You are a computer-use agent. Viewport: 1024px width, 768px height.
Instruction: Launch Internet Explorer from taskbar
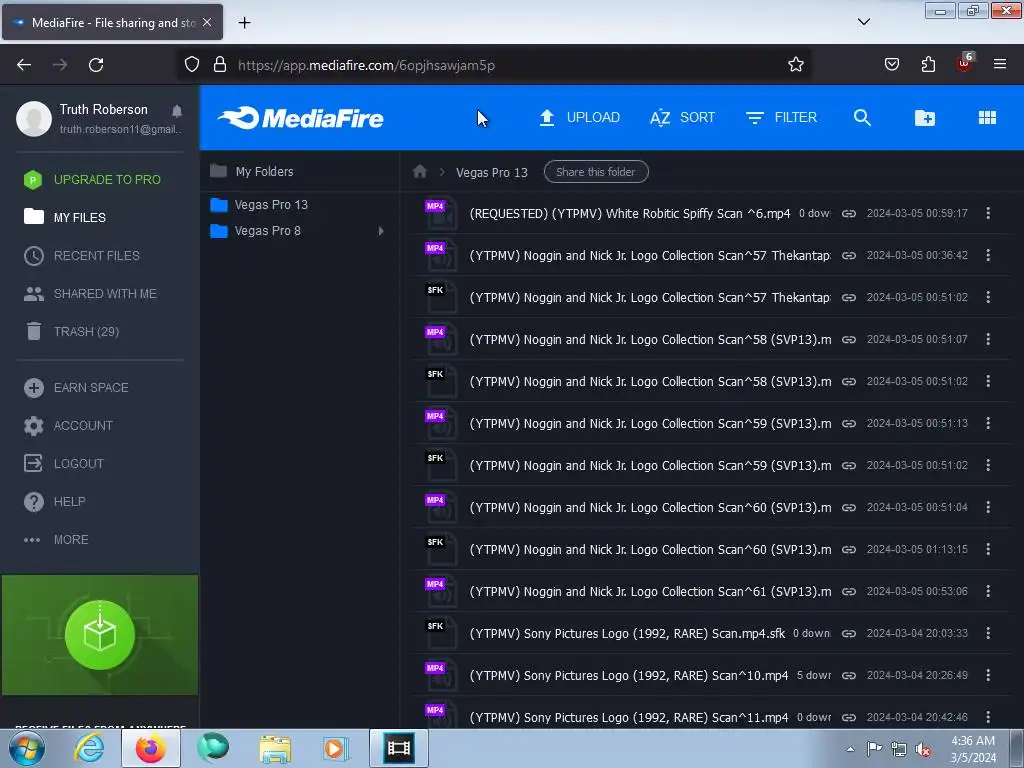89,748
